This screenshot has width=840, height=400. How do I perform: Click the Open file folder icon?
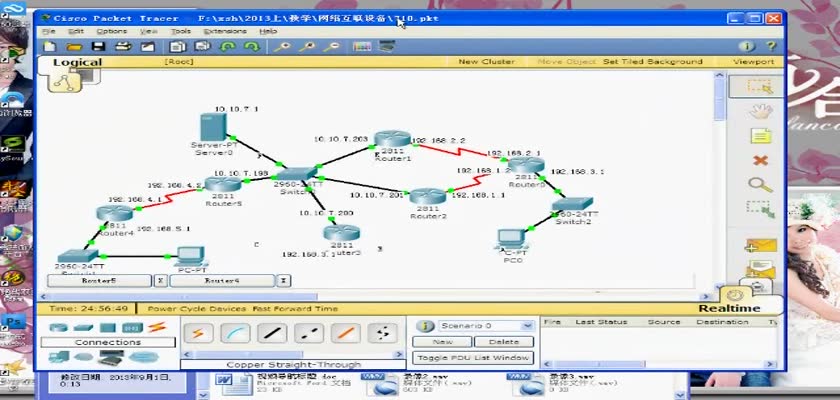[x=74, y=47]
